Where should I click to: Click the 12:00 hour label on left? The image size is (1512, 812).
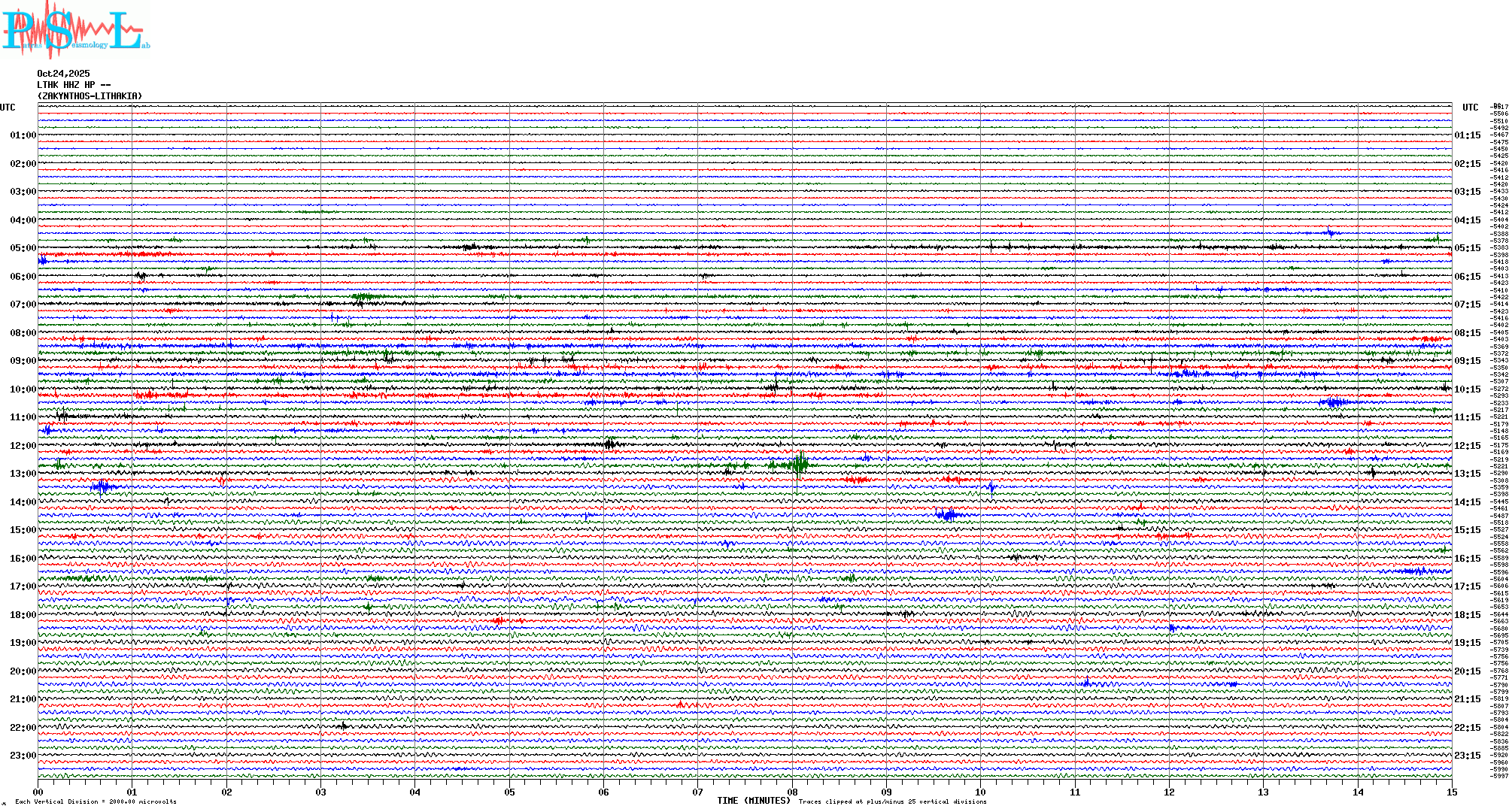(23, 446)
